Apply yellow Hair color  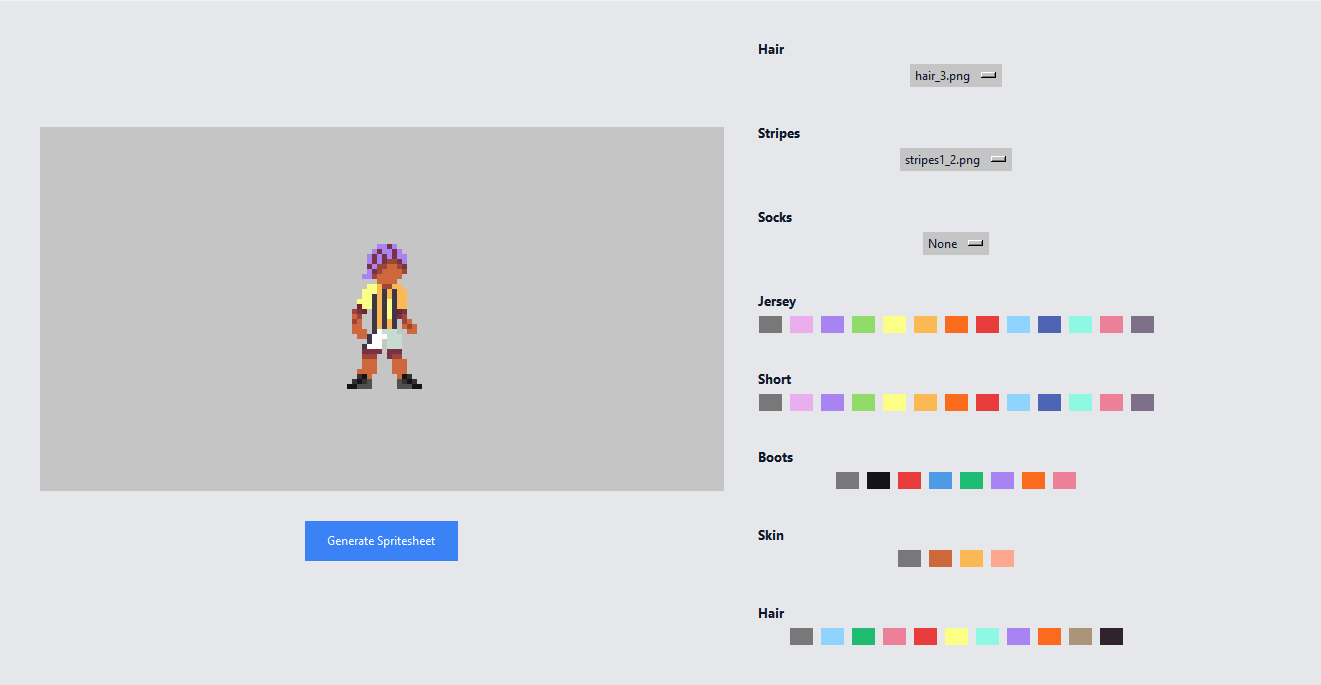click(x=956, y=637)
